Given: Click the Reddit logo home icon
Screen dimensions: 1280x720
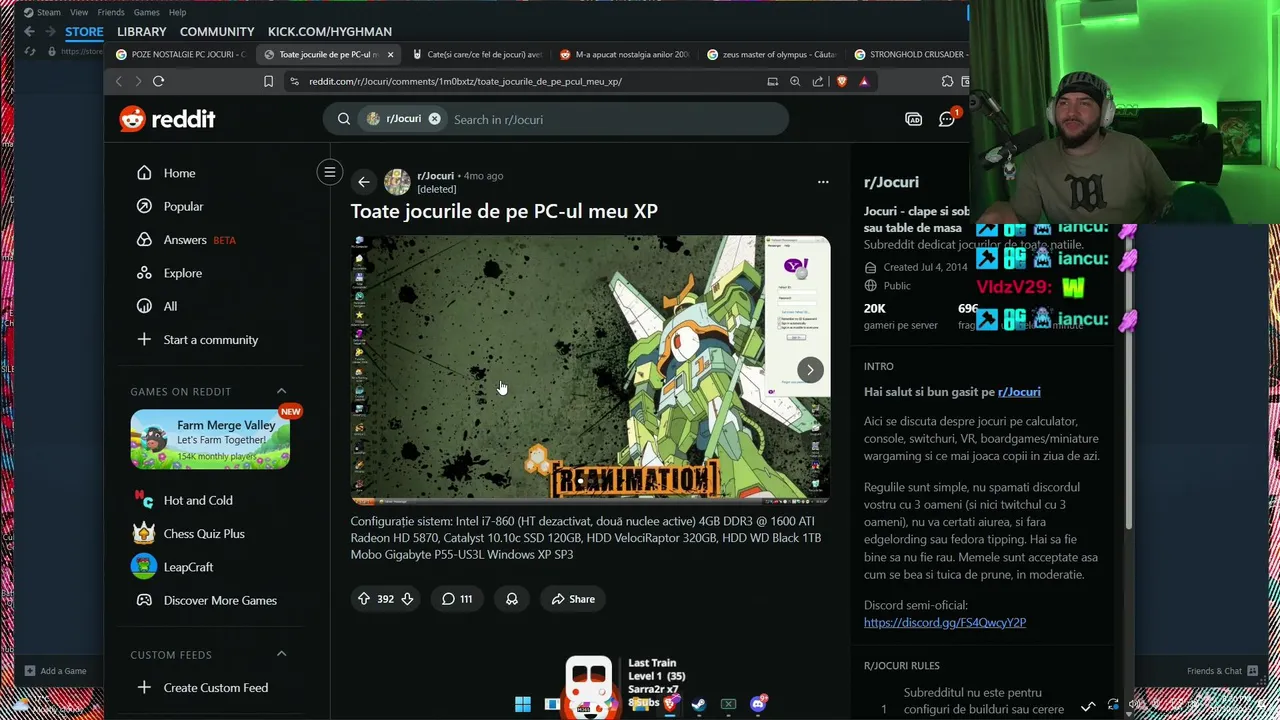Looking at the screenshot, I should (167, 119).
